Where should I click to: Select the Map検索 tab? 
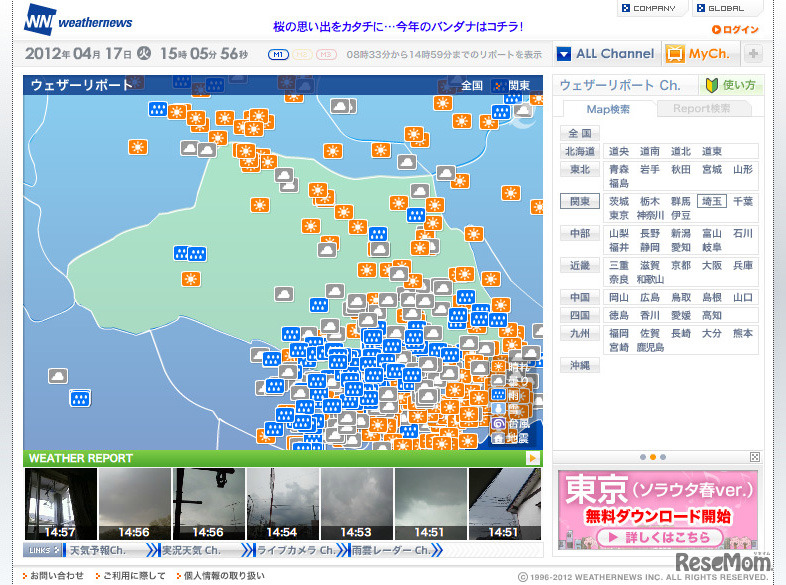tap(608, 109)
